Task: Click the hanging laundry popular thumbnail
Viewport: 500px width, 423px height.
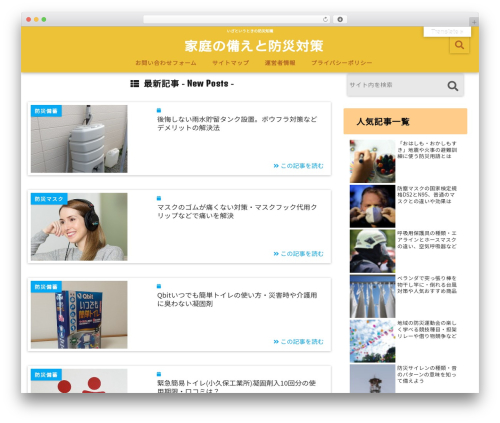Action: (372, 296)
